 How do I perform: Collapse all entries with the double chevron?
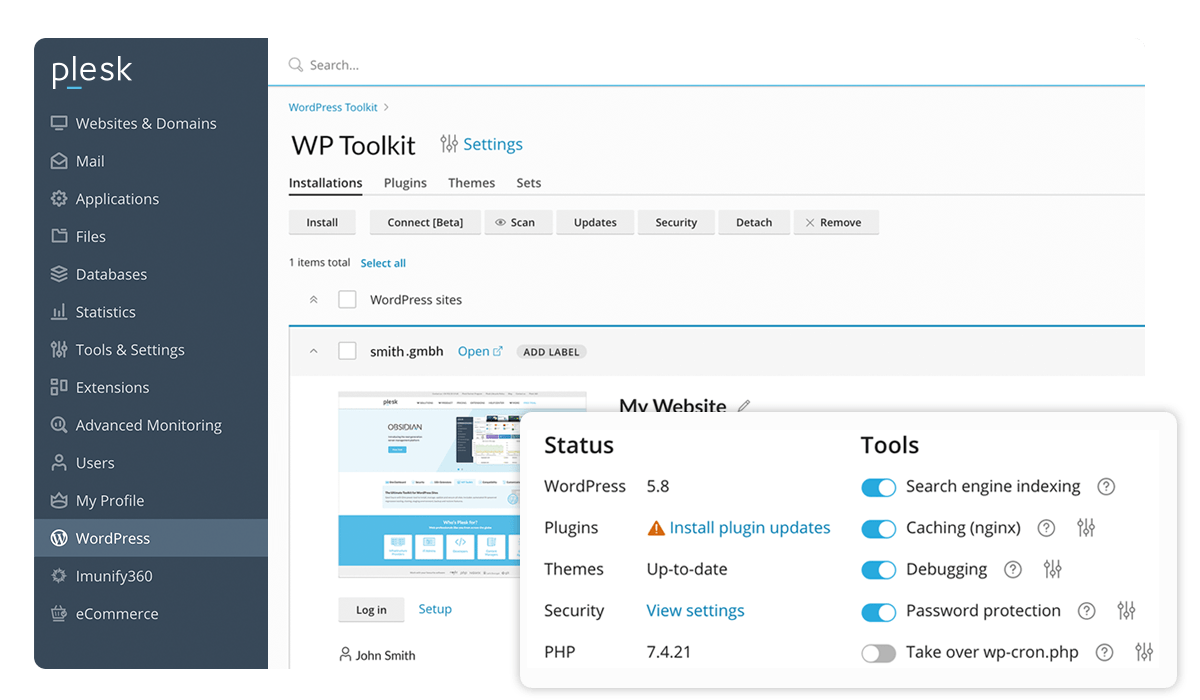pyautogui.click(x=313, y=301)
